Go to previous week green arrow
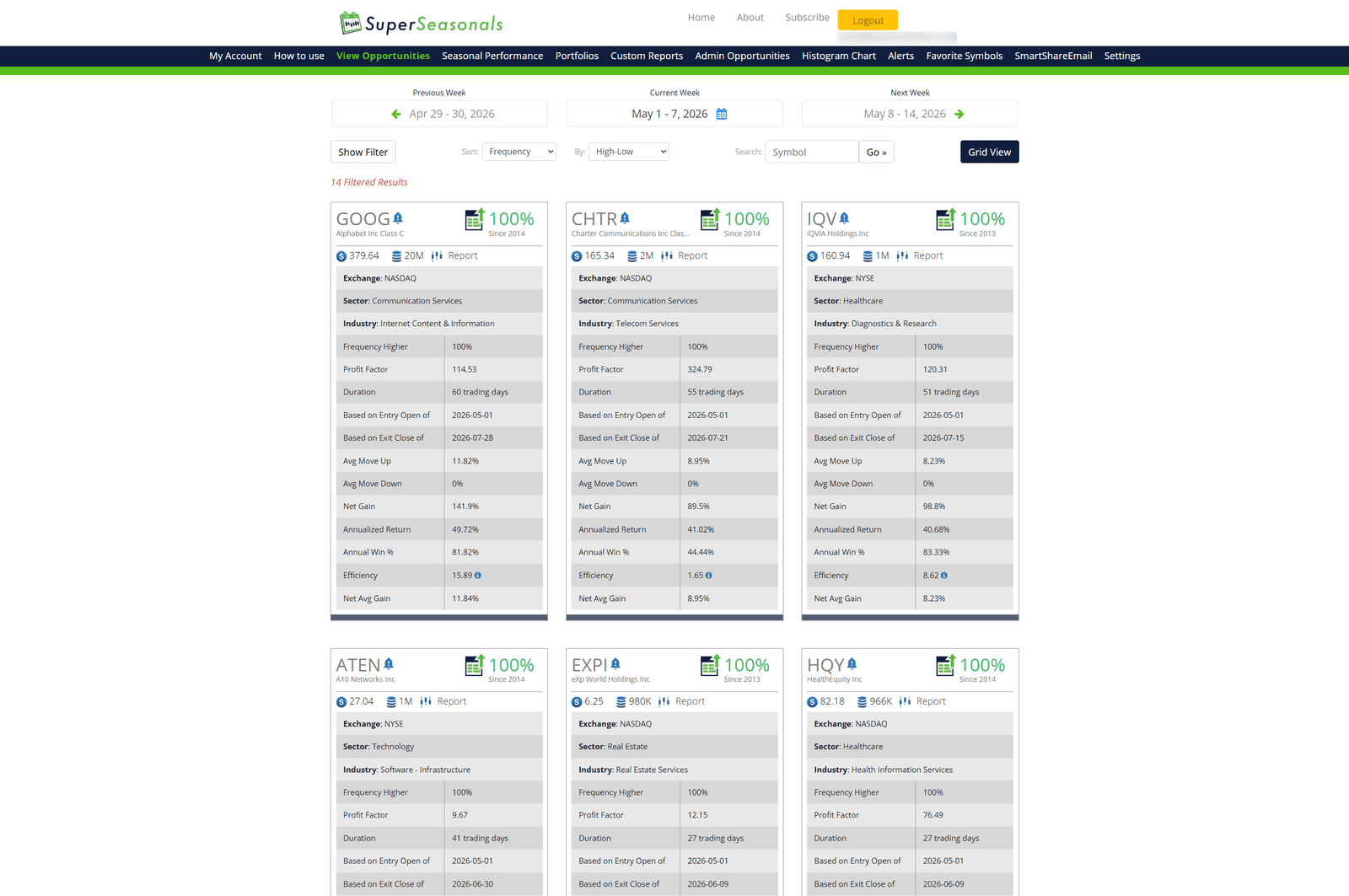The width and height of the screenshot is (1349, 896). pyautogui.click(x=396, y=114)
